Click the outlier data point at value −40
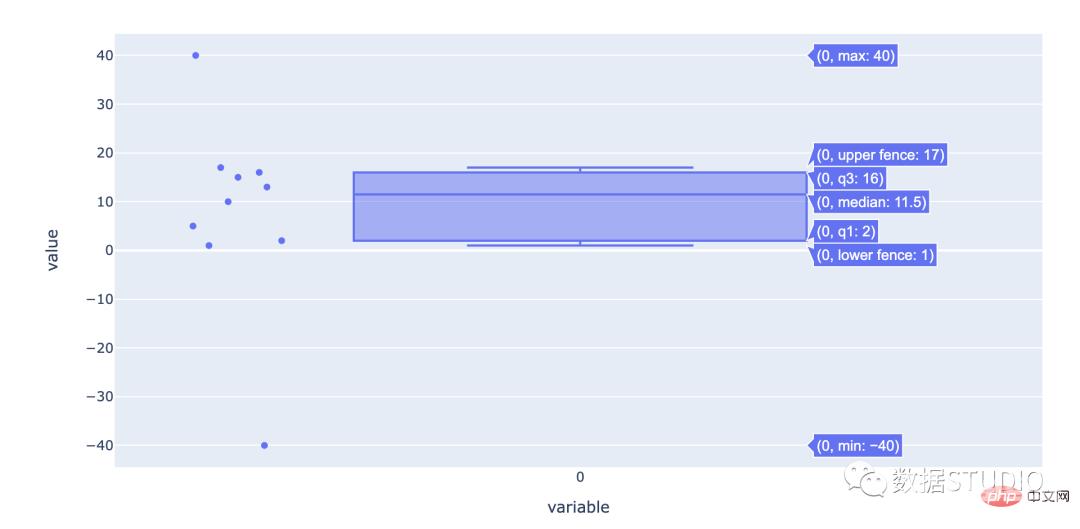The width and height of the screenshot is (1080, 529). [x=264, y=445]
